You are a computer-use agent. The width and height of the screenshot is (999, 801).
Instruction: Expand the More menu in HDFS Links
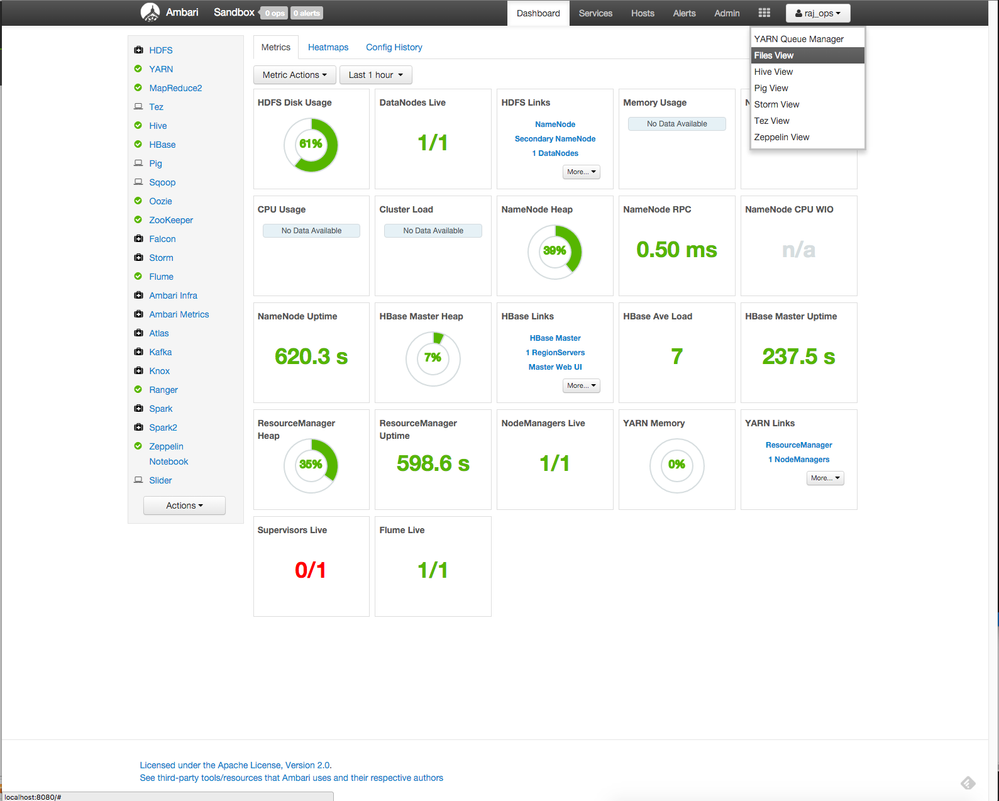(x=582, y=171)
